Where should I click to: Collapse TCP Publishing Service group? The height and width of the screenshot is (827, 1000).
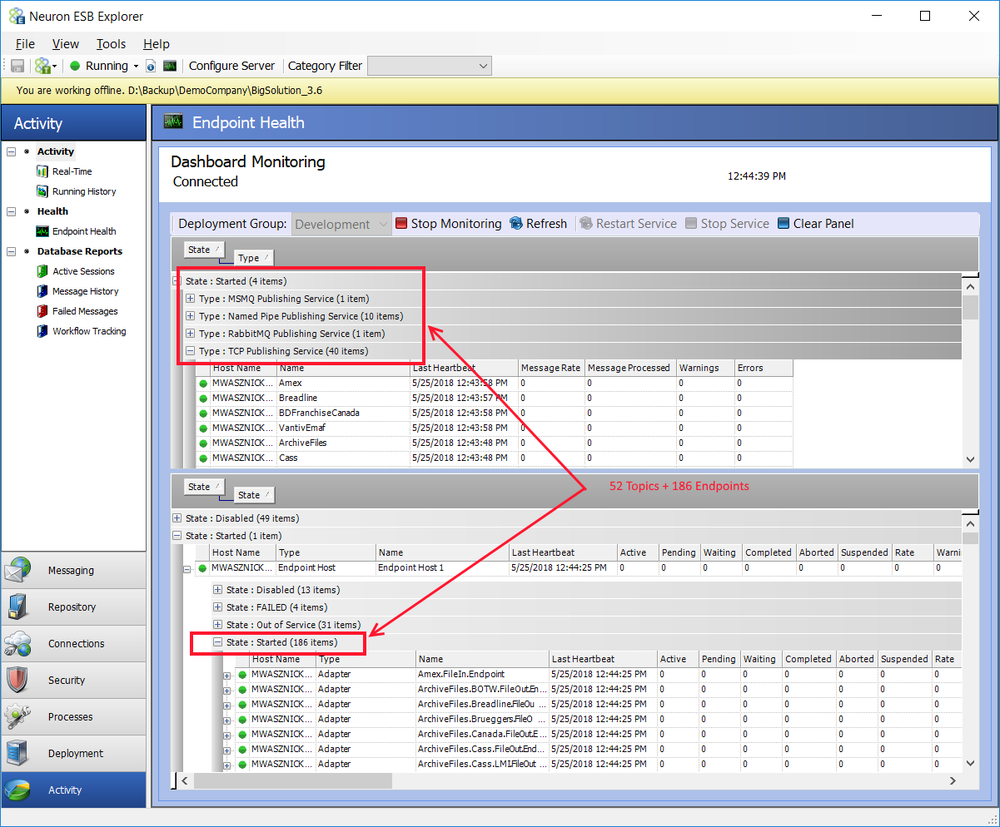click(x=190, y=351)
